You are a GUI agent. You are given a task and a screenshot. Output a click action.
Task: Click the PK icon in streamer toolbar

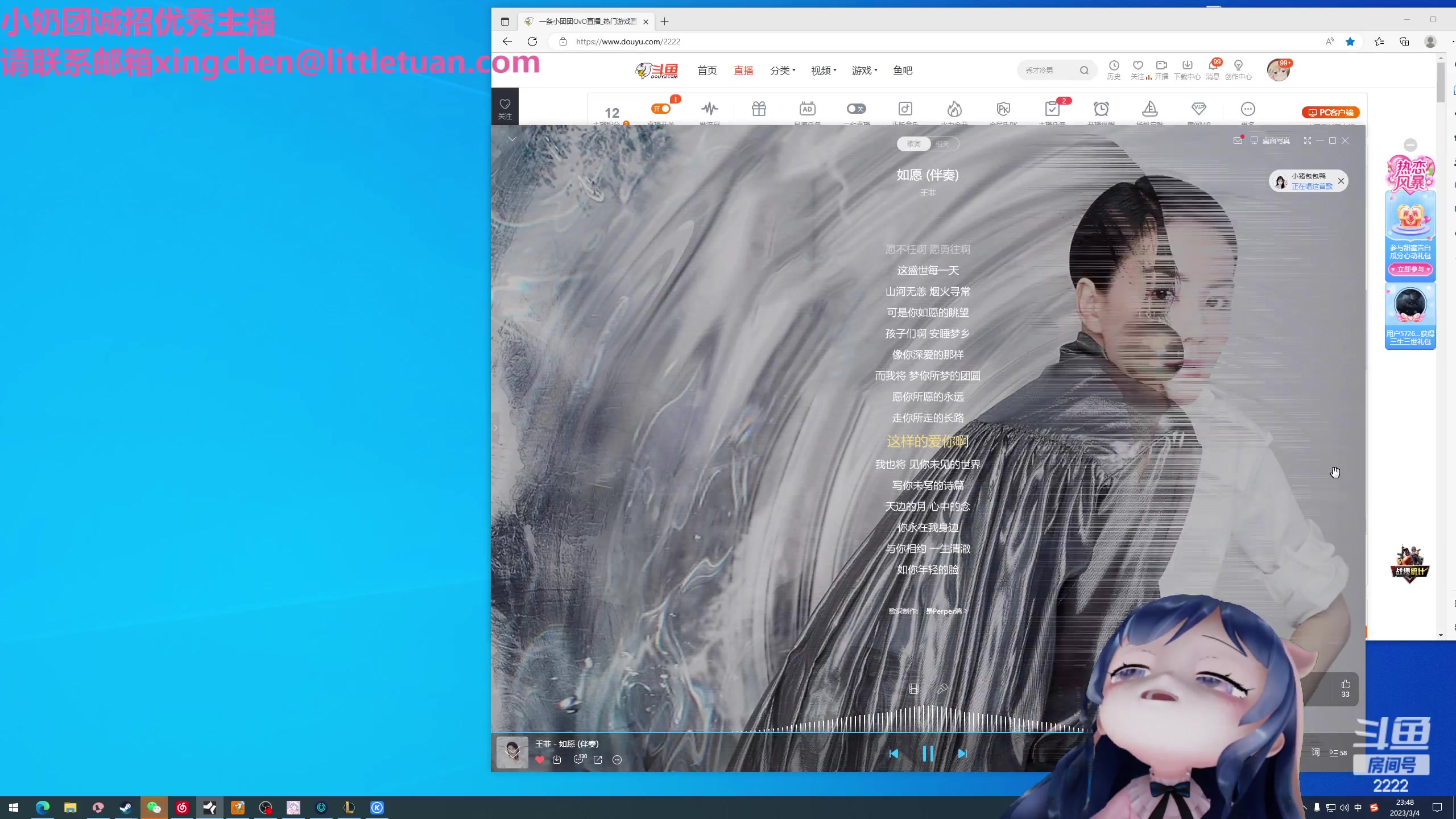1003,109
